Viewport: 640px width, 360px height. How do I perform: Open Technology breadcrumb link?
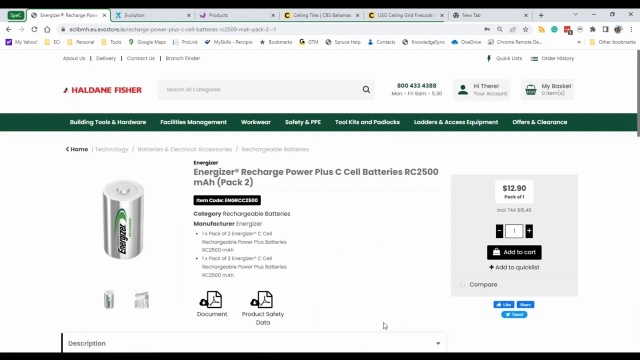[x=111, y=149]
